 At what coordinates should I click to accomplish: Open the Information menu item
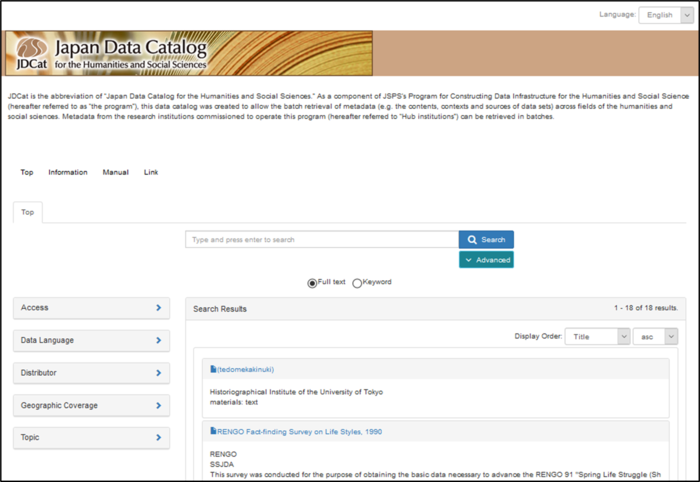pyautogui.click(x=68, y=172)
